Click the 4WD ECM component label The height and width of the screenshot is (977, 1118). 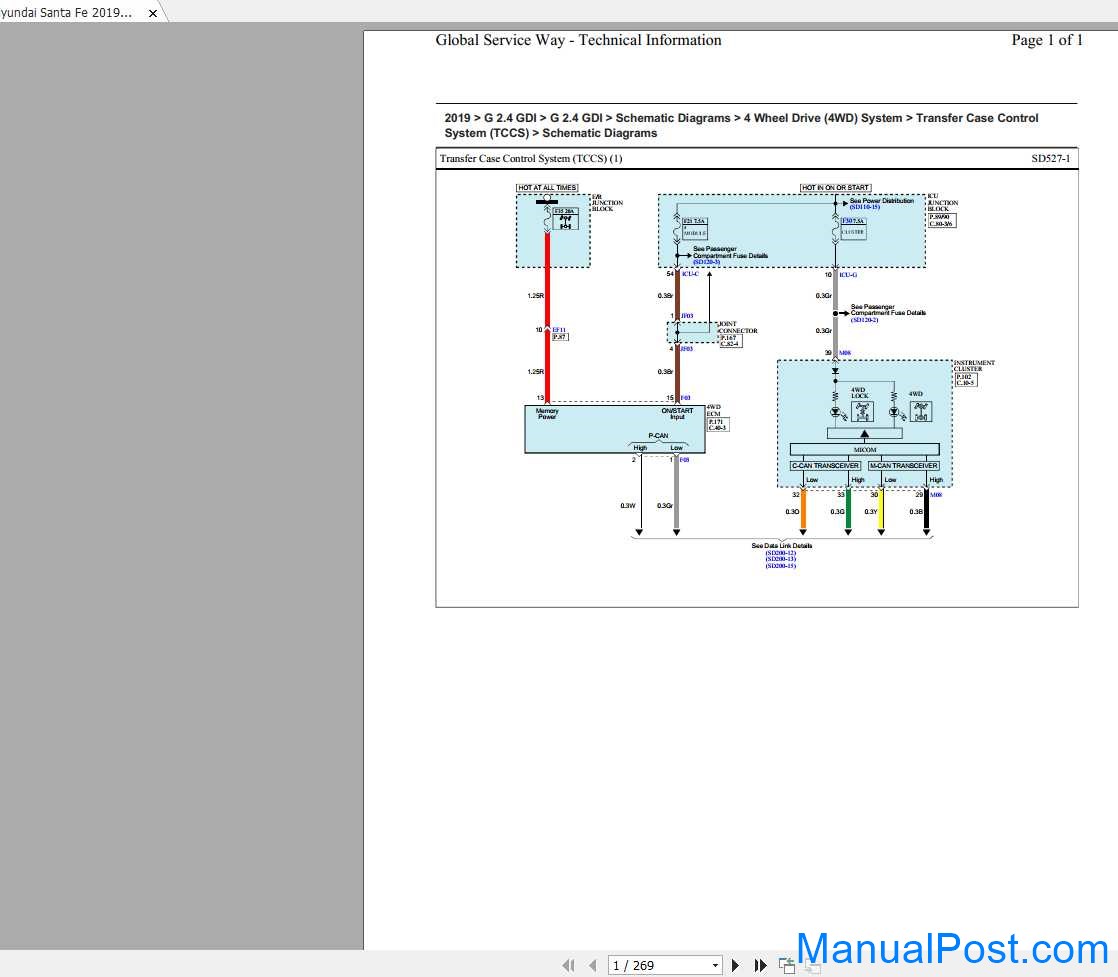pos(714,410)
